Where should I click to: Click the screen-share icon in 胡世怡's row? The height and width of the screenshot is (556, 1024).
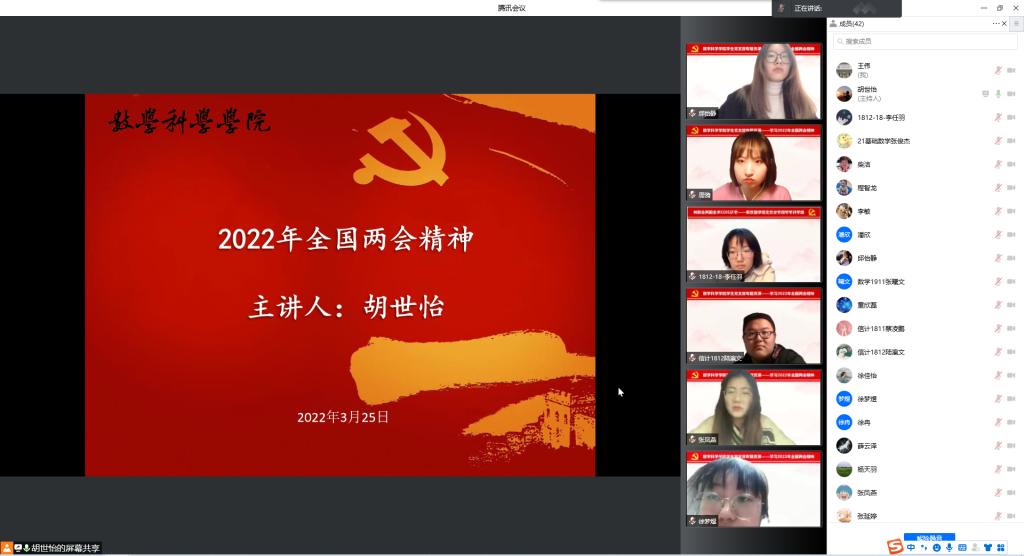985,93
